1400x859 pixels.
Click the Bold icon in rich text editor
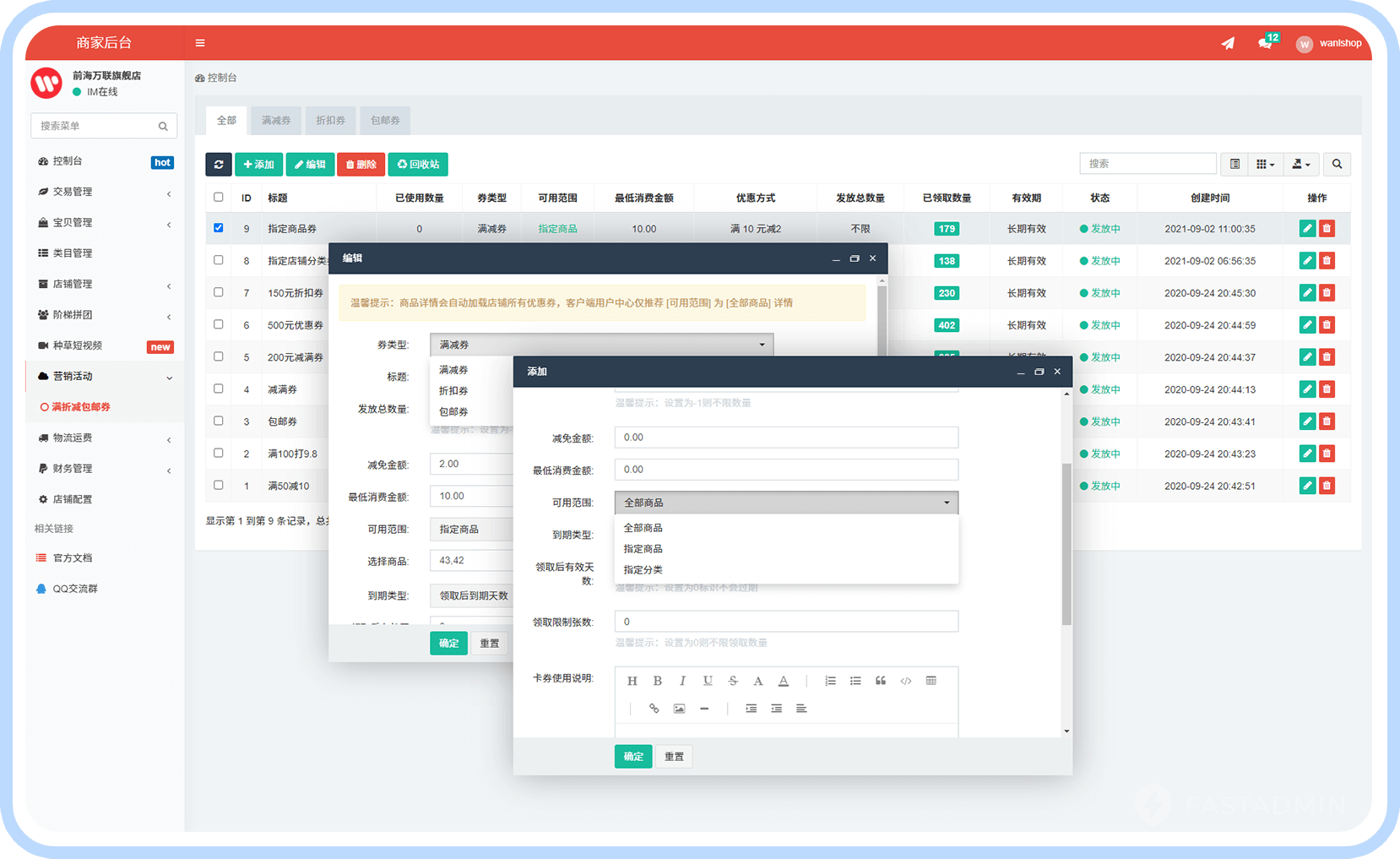657,681
